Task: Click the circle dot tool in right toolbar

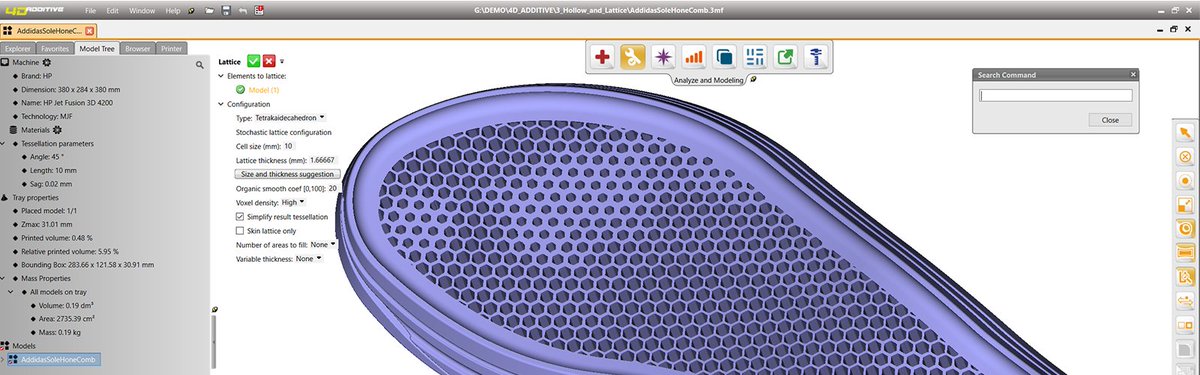Action: click(1185, 181)
